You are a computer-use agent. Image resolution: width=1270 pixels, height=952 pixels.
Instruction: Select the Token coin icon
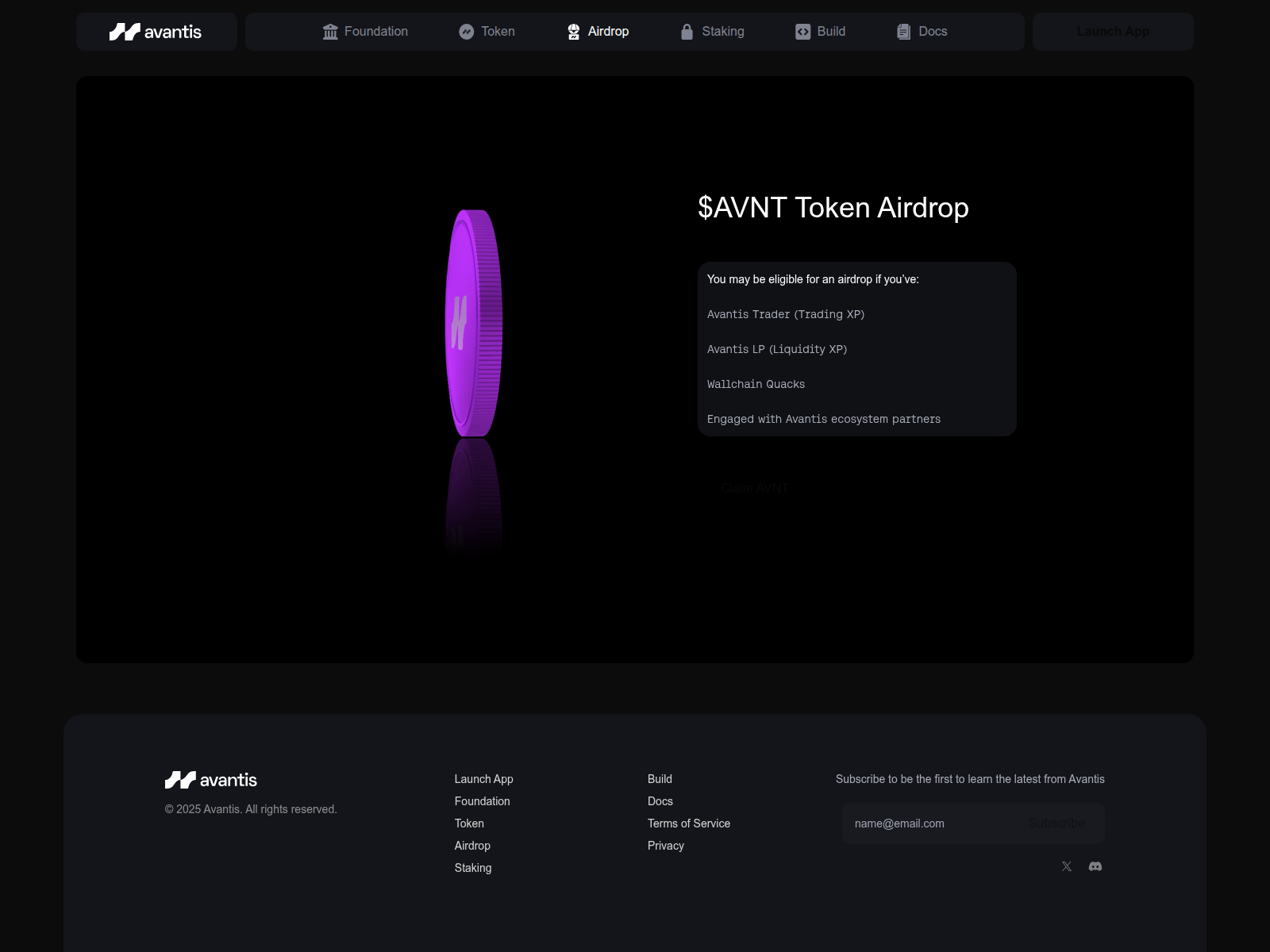pyautogui.click(x=465, y=32)
